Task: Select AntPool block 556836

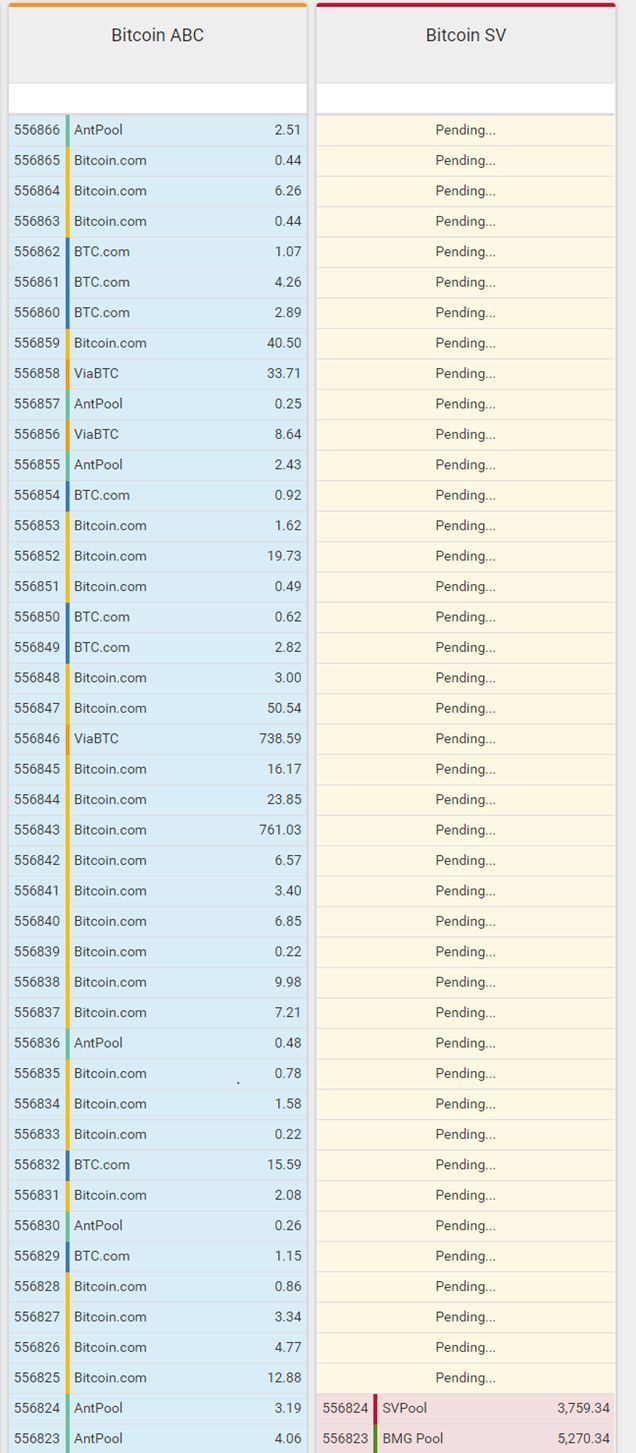Action: click(x=157, y=1043)
